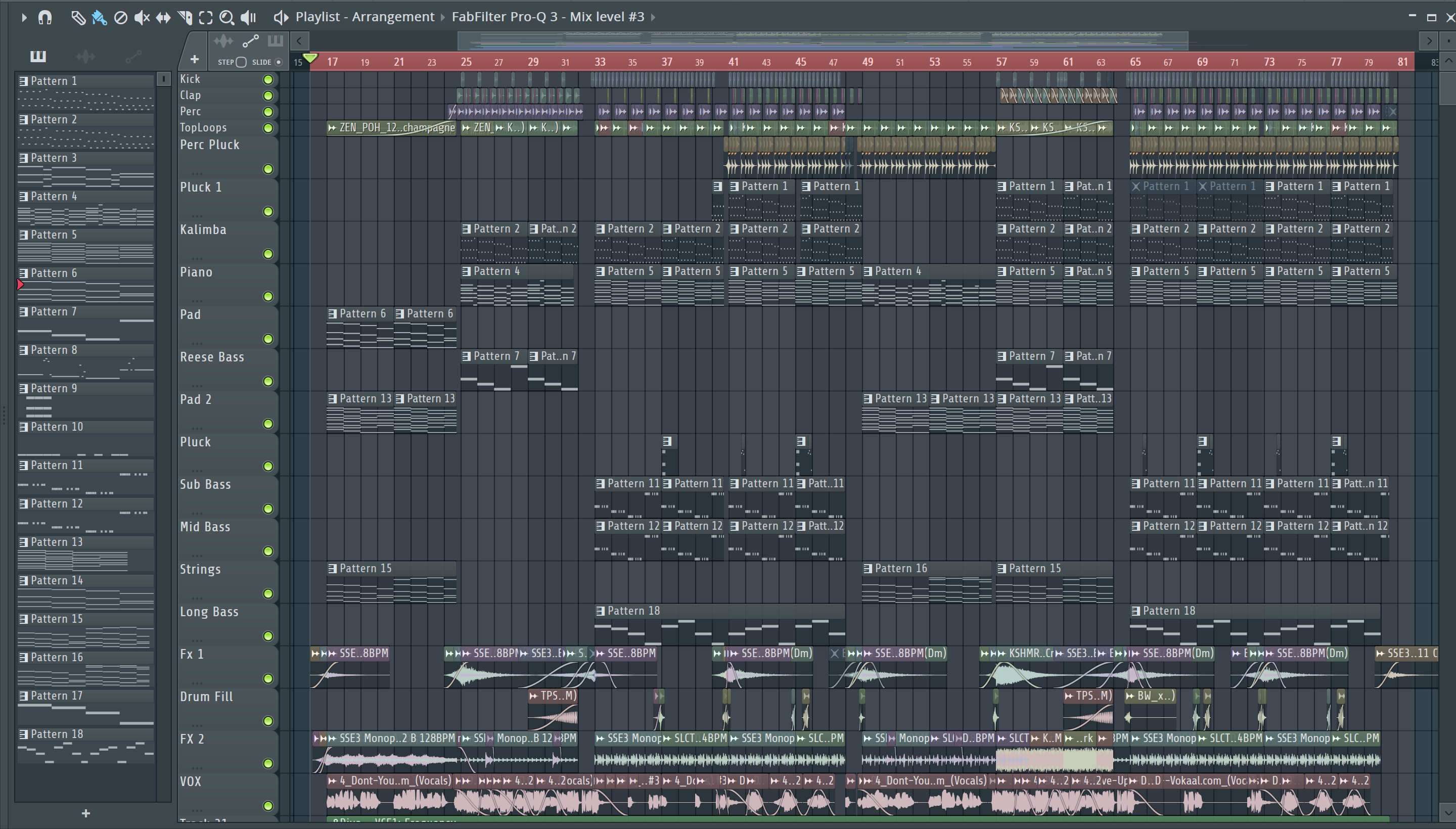Select the ZEN_POH_12..champagne audio clip
1456x829 pixels.
click(392, 128)
